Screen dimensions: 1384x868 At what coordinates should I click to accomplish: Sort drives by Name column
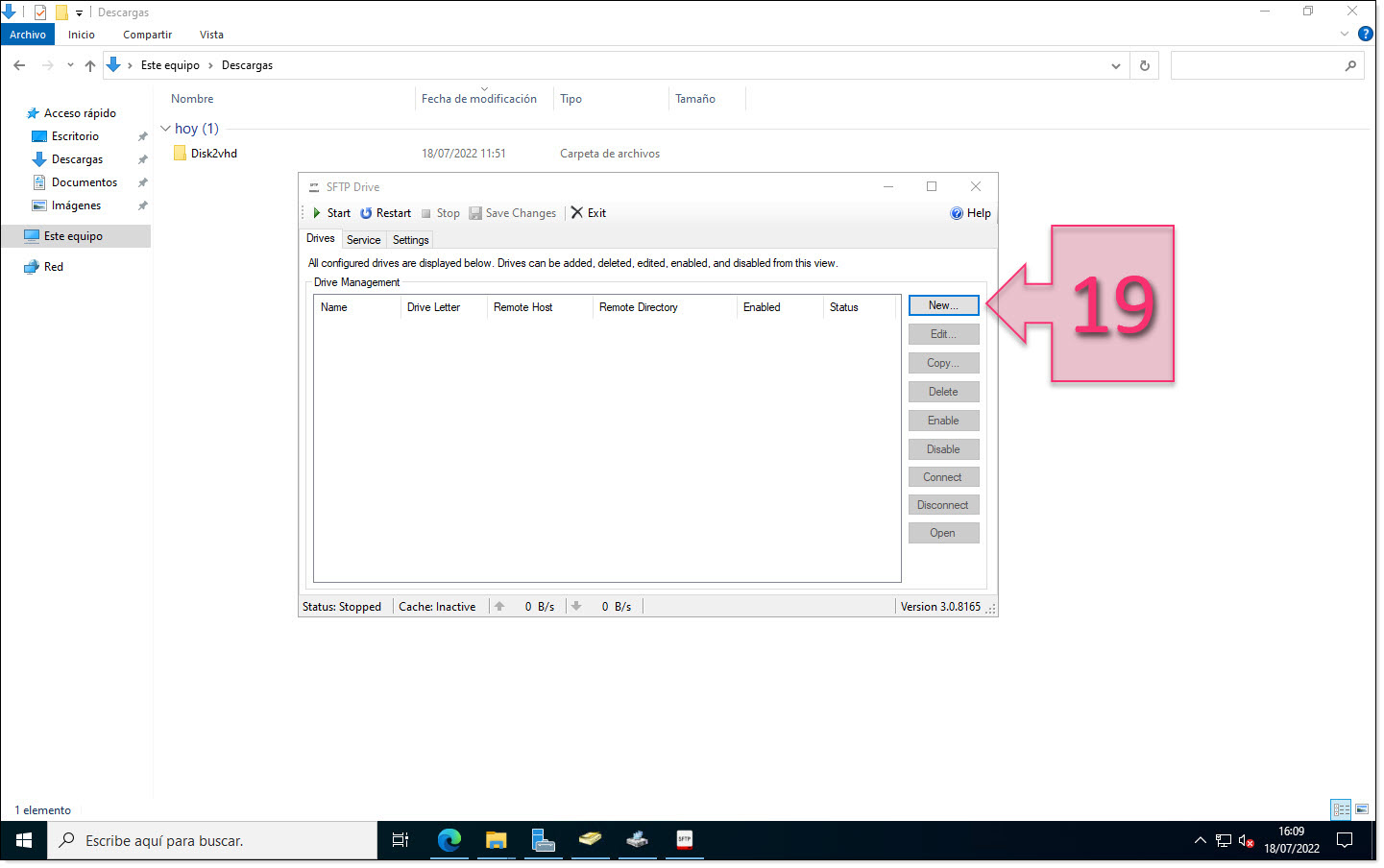pyautogui.click(x=357, y=307)
